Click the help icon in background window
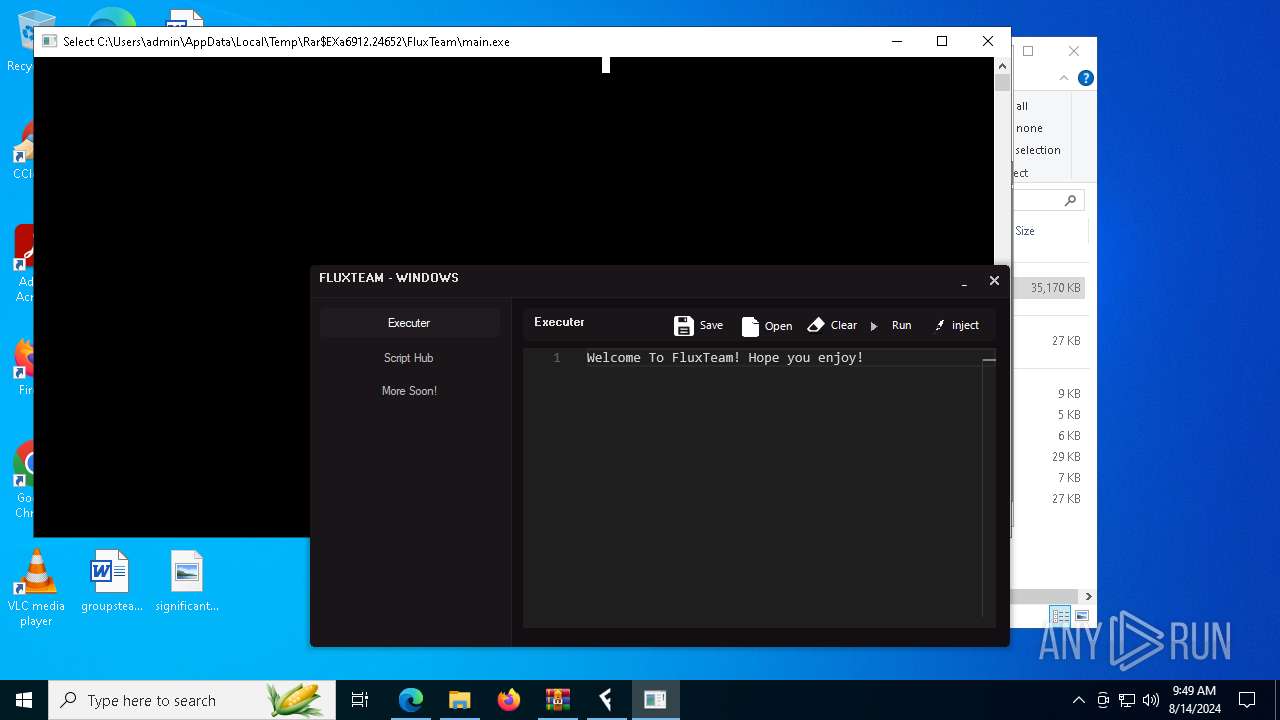Viewport: 1280px width, 720px height. [x=1085, y=78]
